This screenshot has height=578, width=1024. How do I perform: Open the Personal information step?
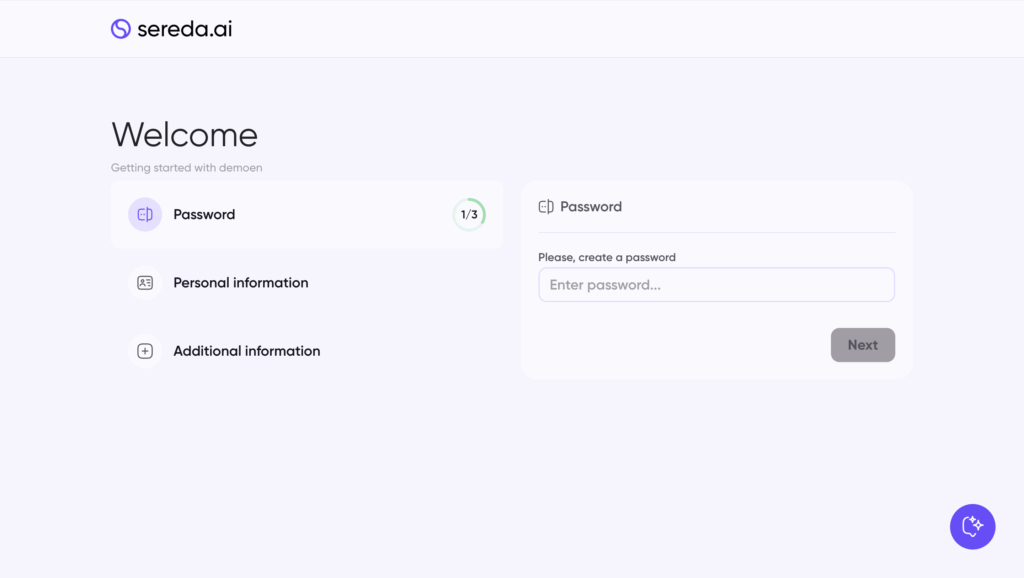240,283
